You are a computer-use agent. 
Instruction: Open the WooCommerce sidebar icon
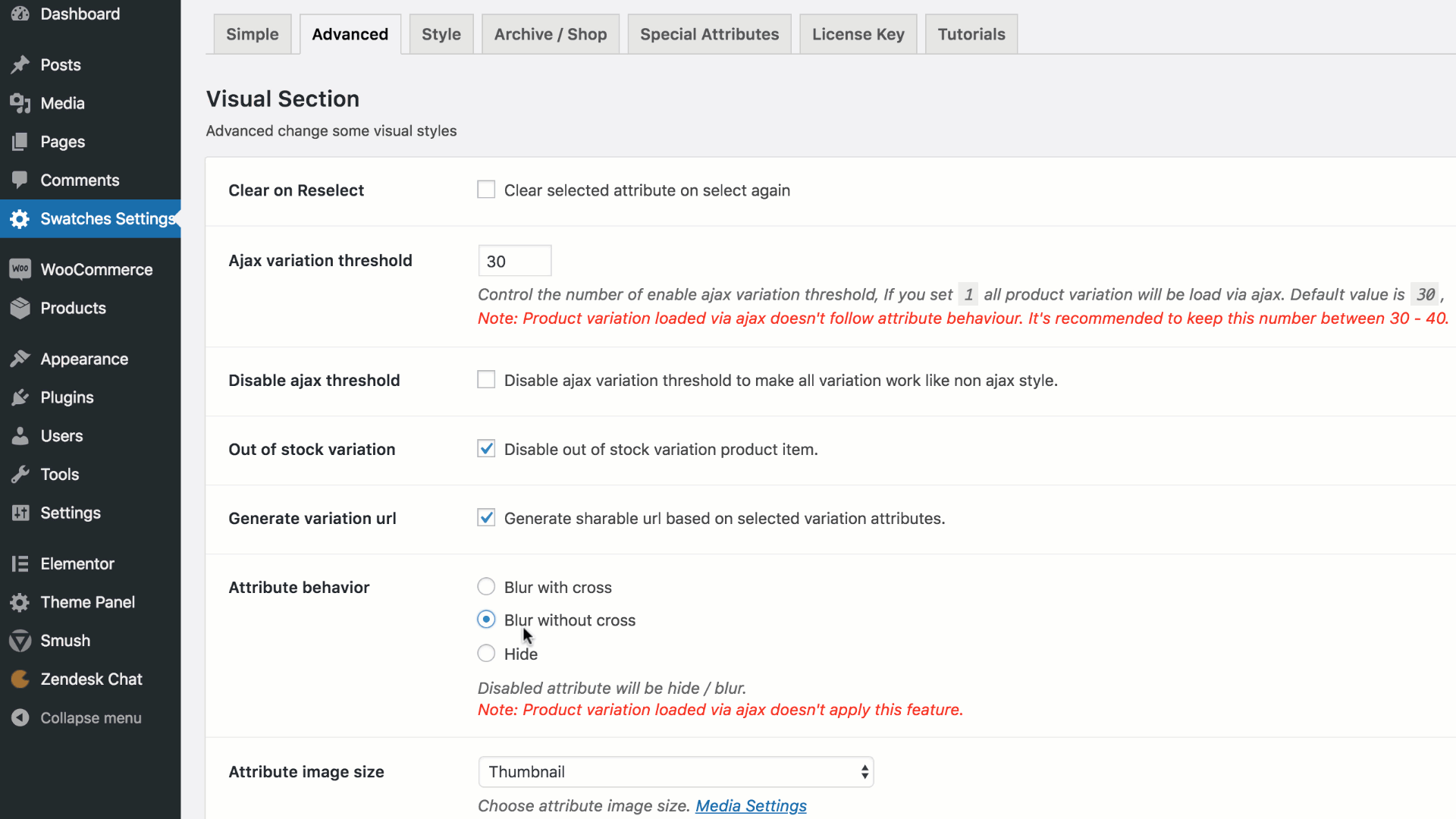coord(20,269)
